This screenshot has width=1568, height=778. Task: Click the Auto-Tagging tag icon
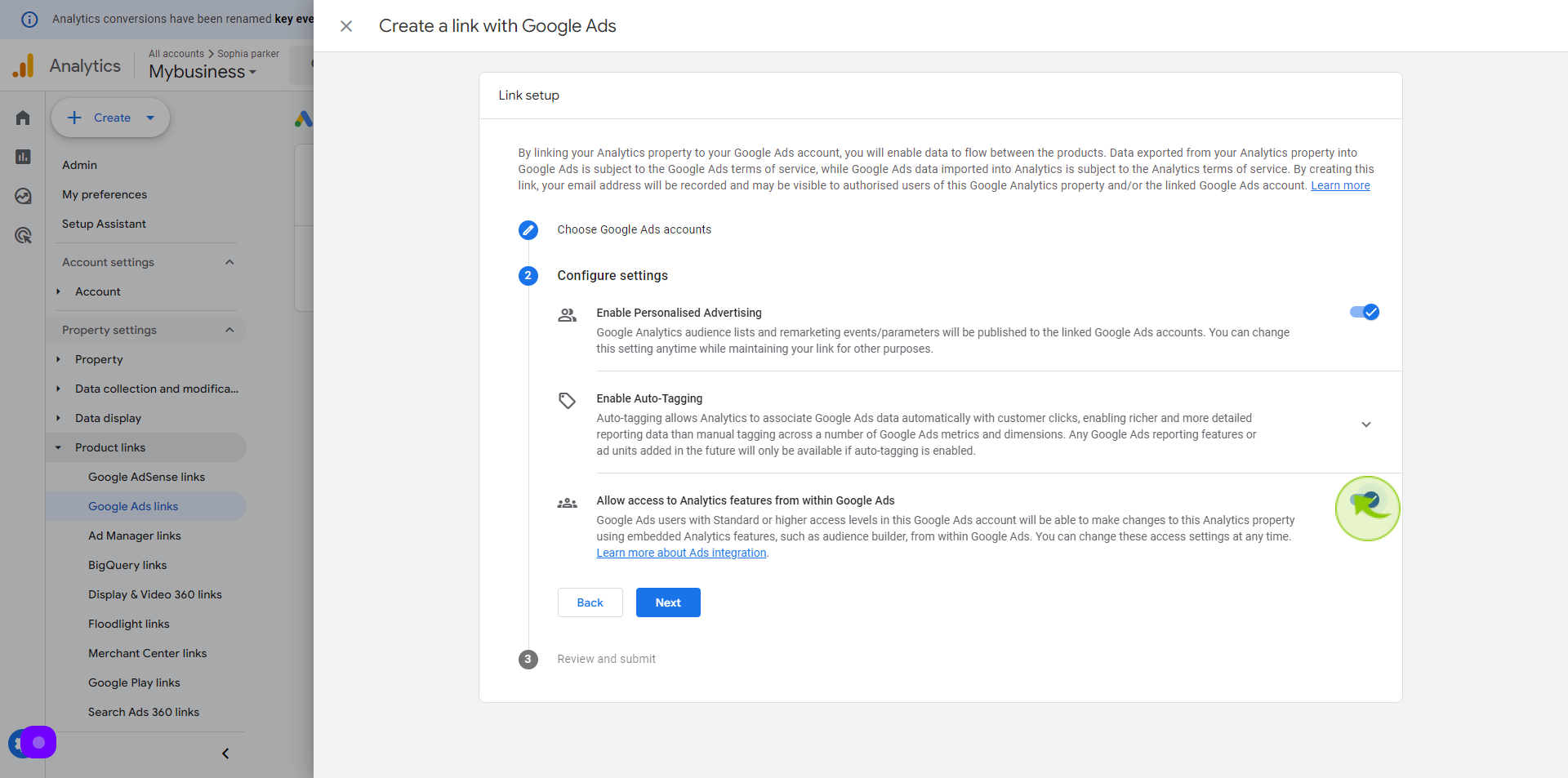click(567, 401)
